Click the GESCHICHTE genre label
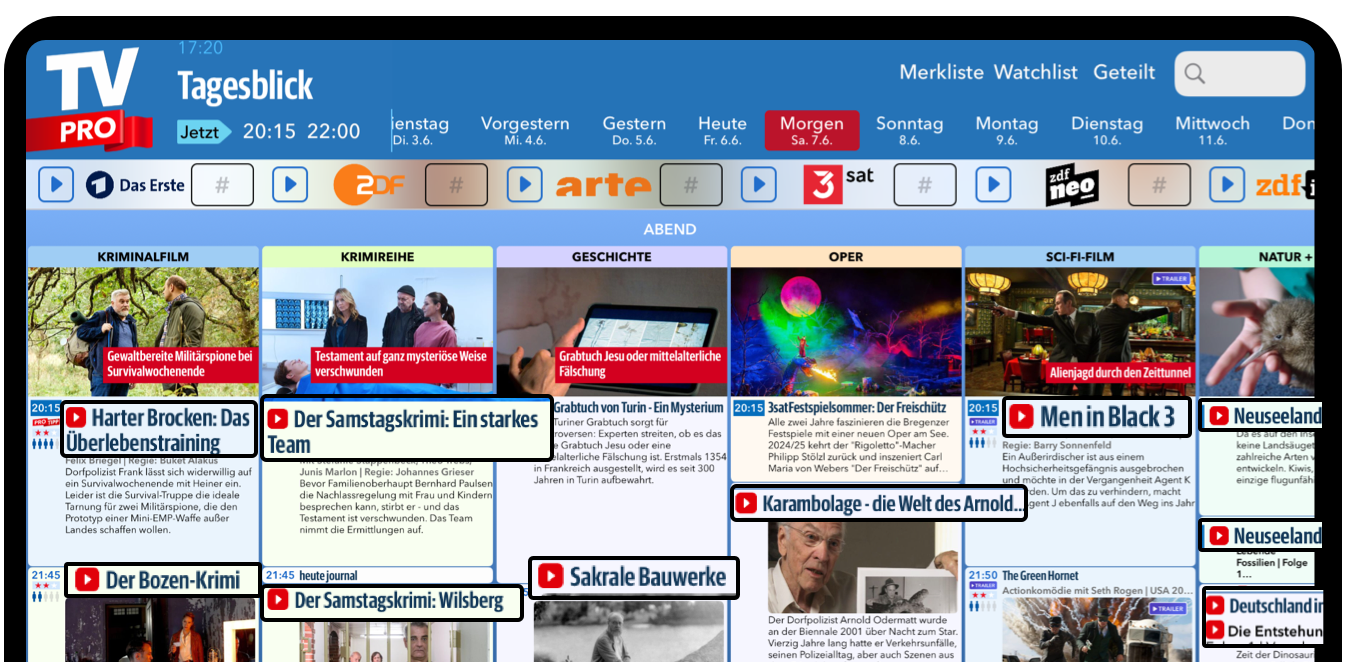1368x662 pixels. click(612, 257)
